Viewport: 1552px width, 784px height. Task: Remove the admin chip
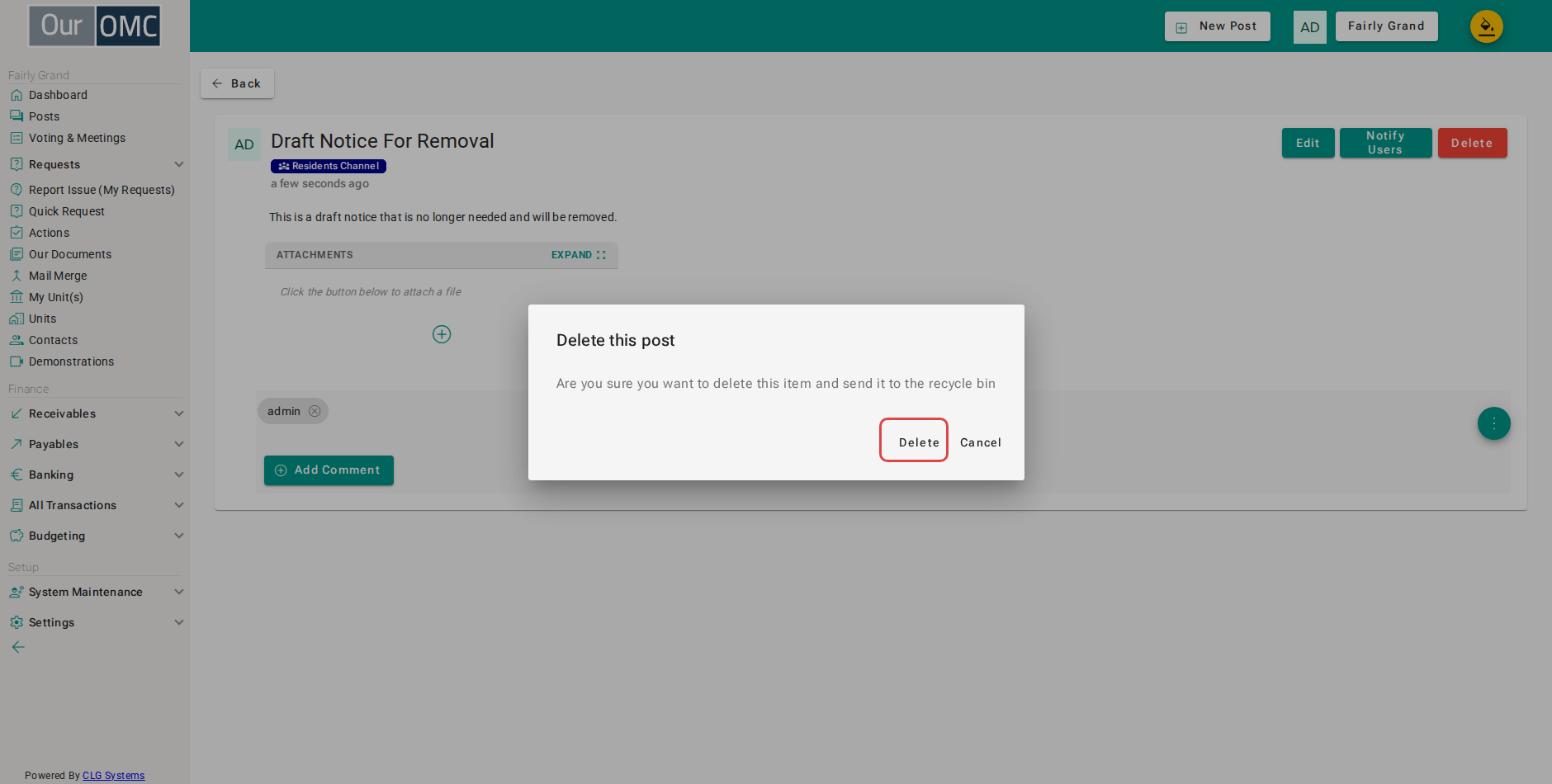point(315,411)
